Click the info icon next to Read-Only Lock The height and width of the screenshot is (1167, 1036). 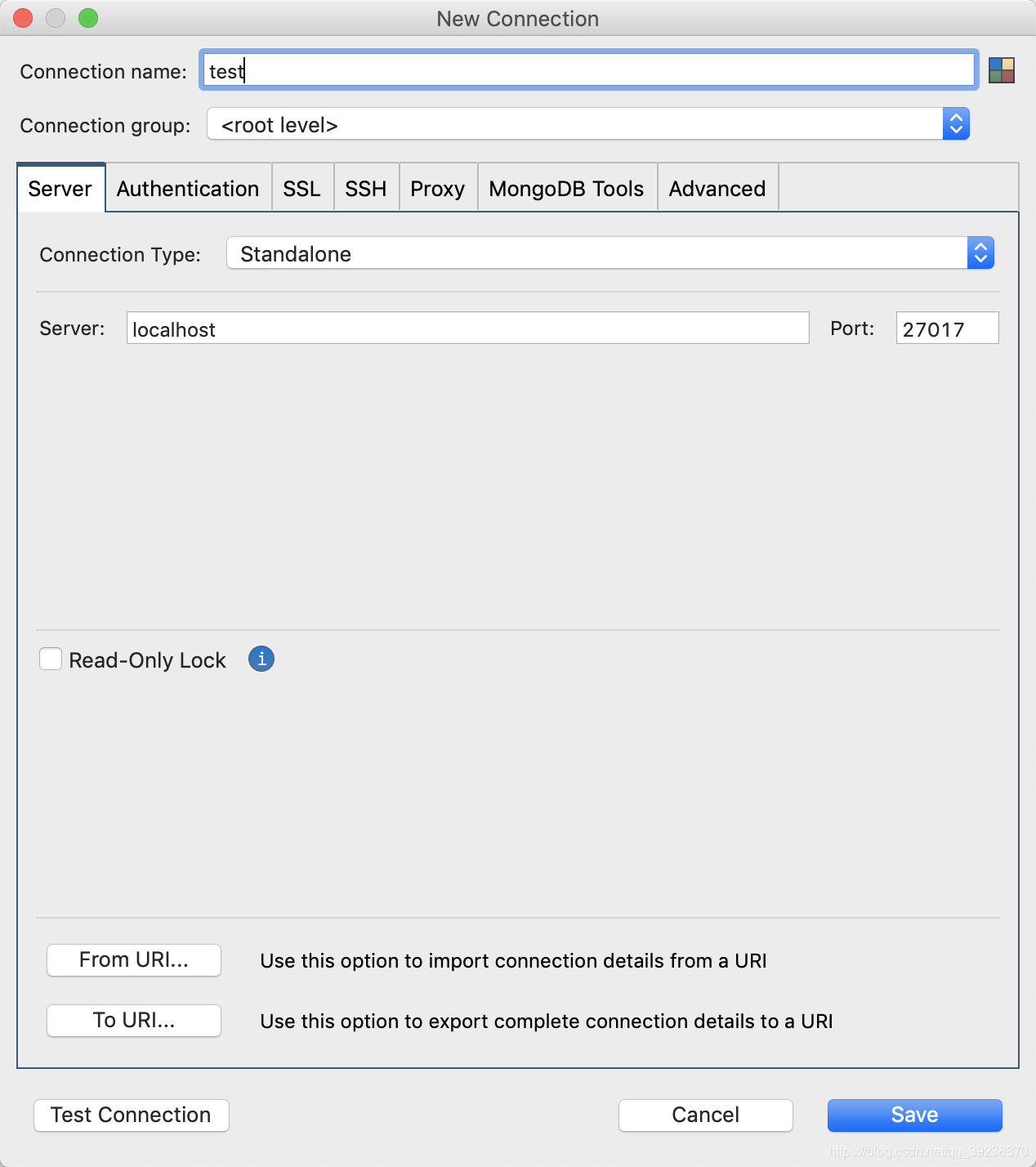pos(261,659)
